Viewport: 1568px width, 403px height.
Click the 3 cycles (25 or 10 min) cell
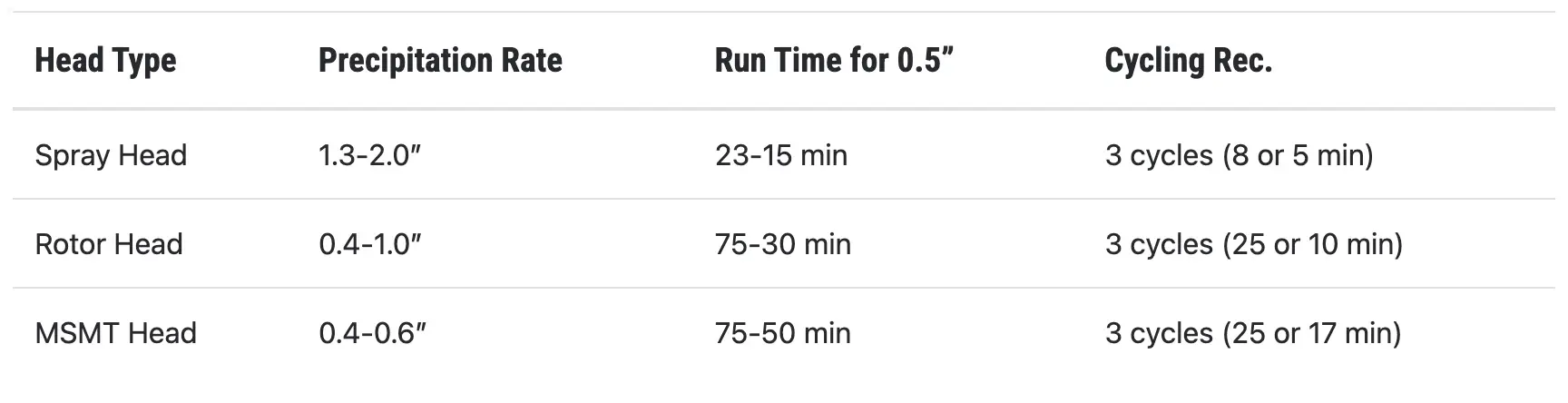coord(1253,244)
